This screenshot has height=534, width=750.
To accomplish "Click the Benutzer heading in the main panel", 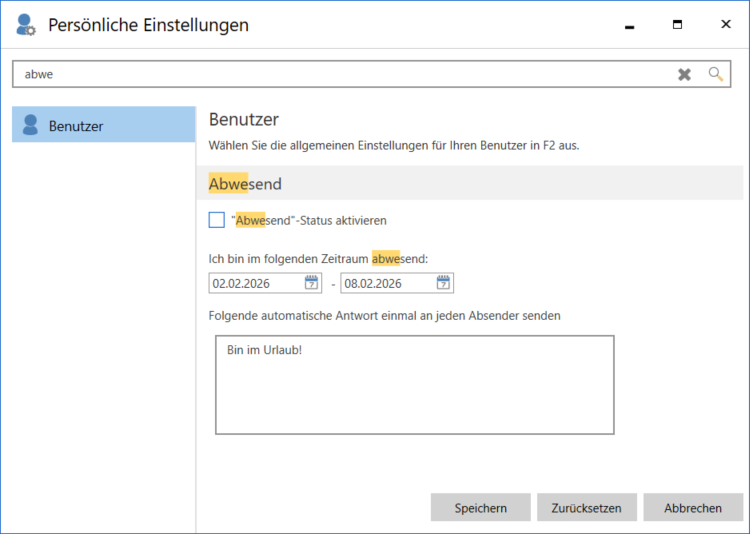I will coord(244,119).
